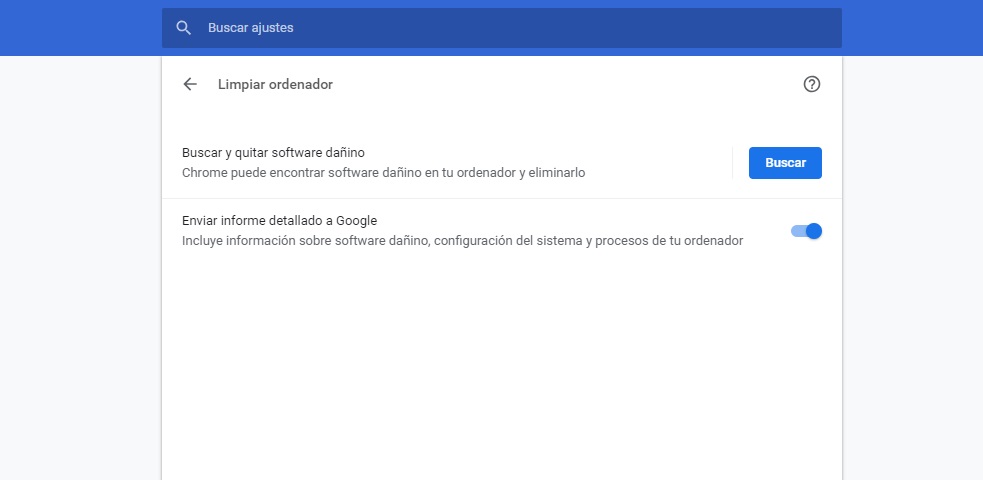
Task: Disable the Enviar informe detallado toggle
Action: point(806,231)
